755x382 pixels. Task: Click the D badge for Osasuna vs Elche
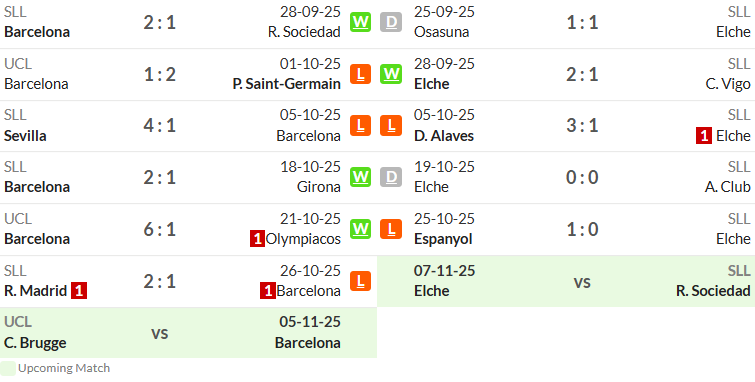391,22
